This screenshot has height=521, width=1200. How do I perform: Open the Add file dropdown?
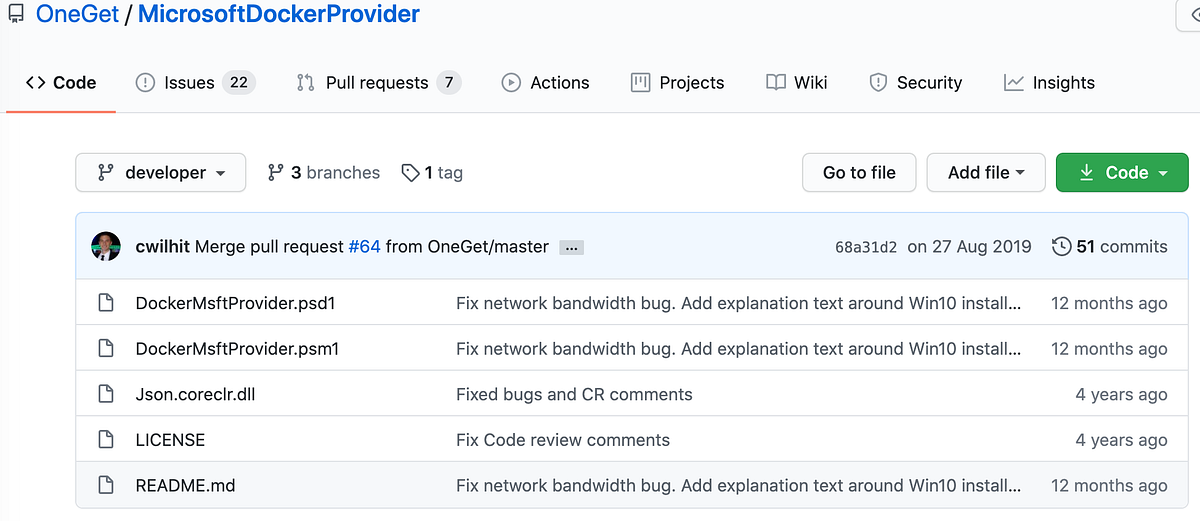pos(986,173)
